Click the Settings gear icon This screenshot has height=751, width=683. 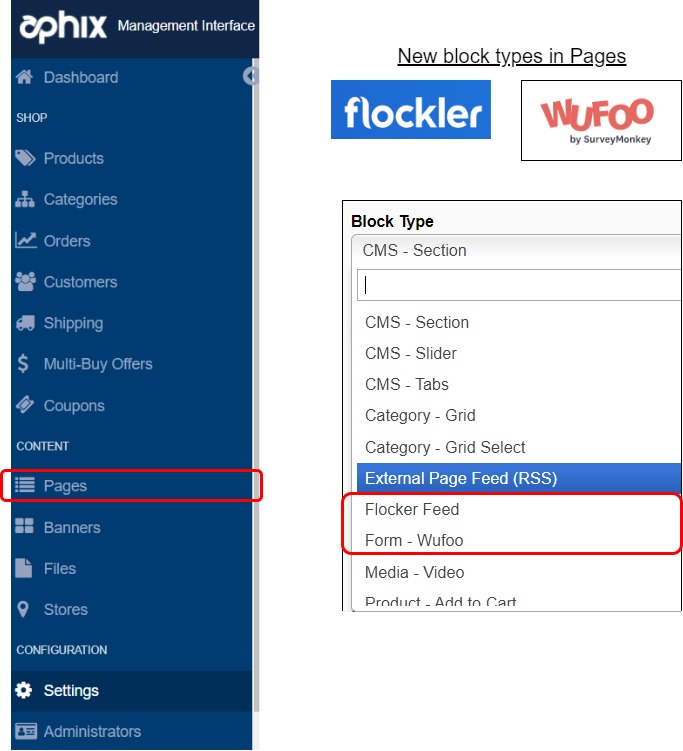23,690
